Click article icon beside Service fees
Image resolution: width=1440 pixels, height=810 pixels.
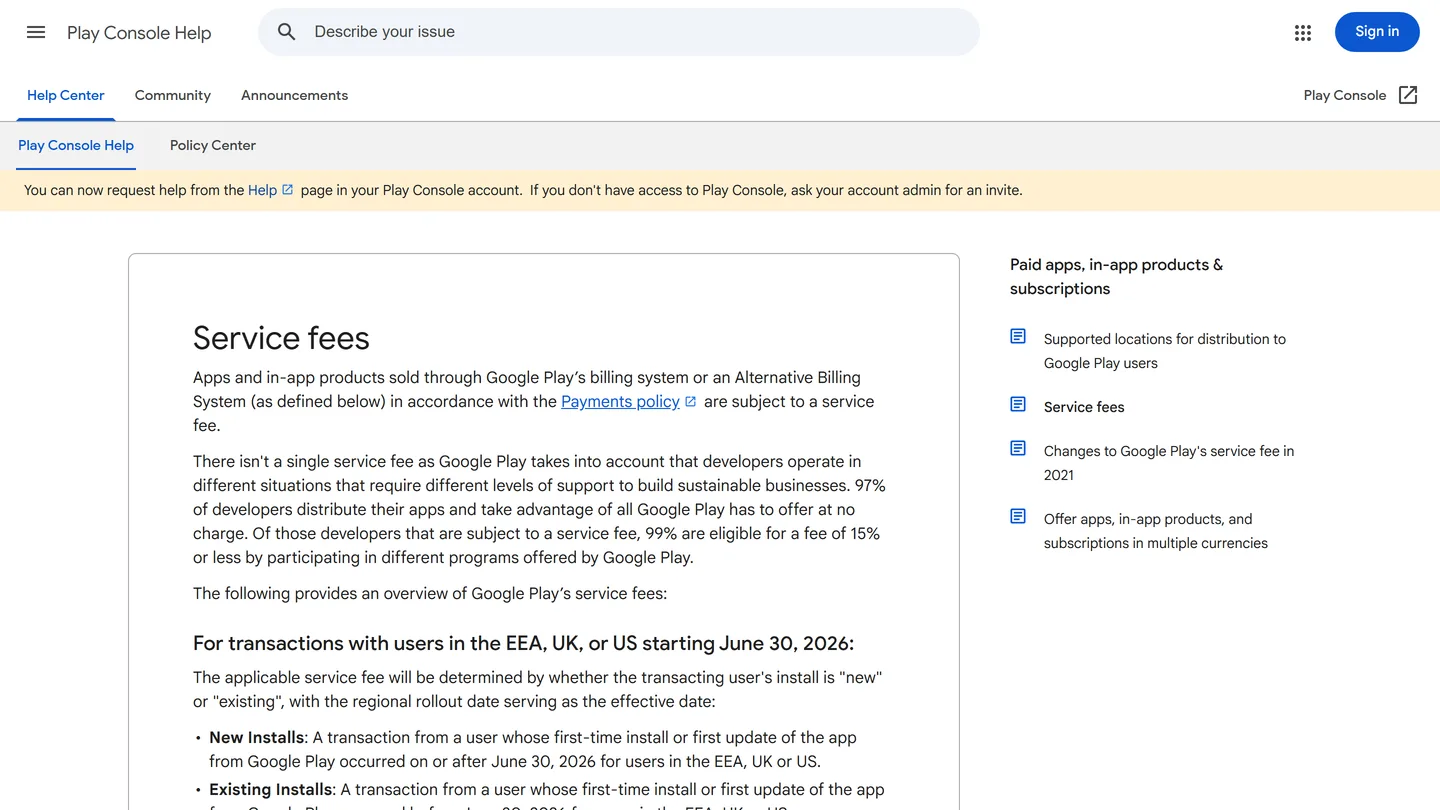click(x=1018, y=405)
